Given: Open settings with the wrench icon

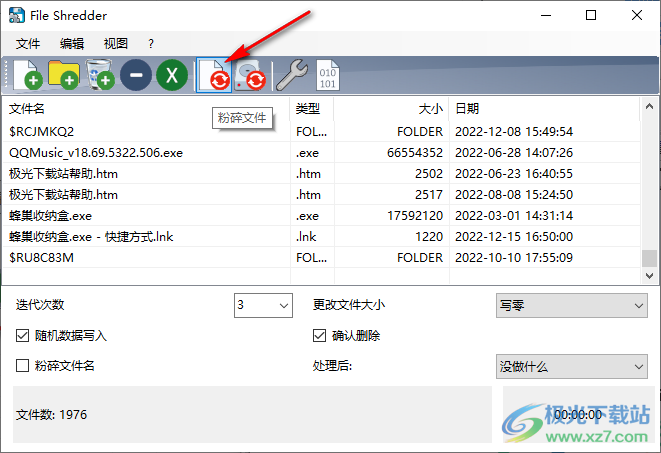Looking at the screenshot, I should click(292, 75).
